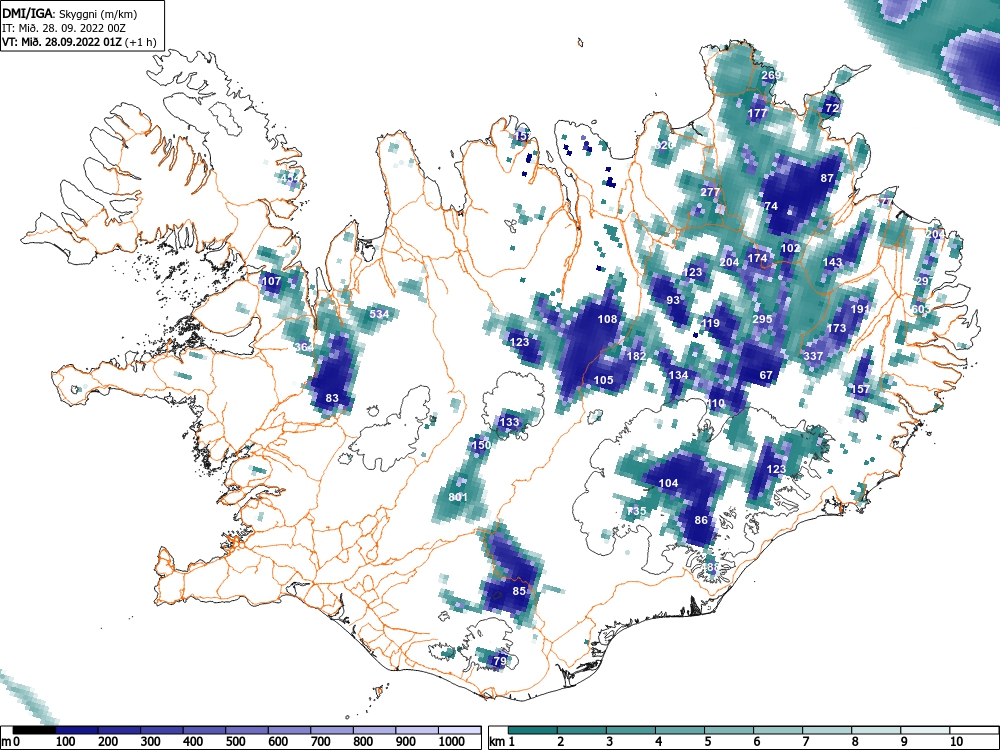Screen dimensions: 1000x750
Task: Click the map value 735
Action: [636, 511]
